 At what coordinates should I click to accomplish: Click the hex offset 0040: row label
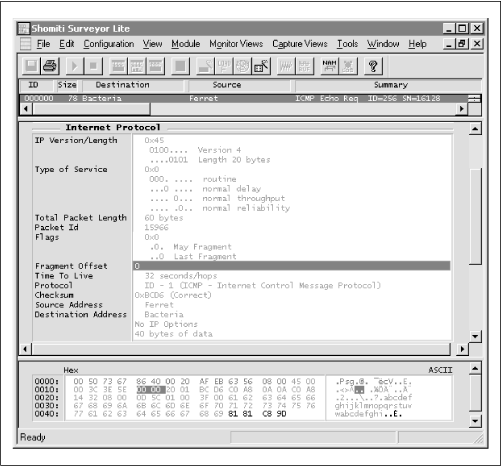coord(47,414)
